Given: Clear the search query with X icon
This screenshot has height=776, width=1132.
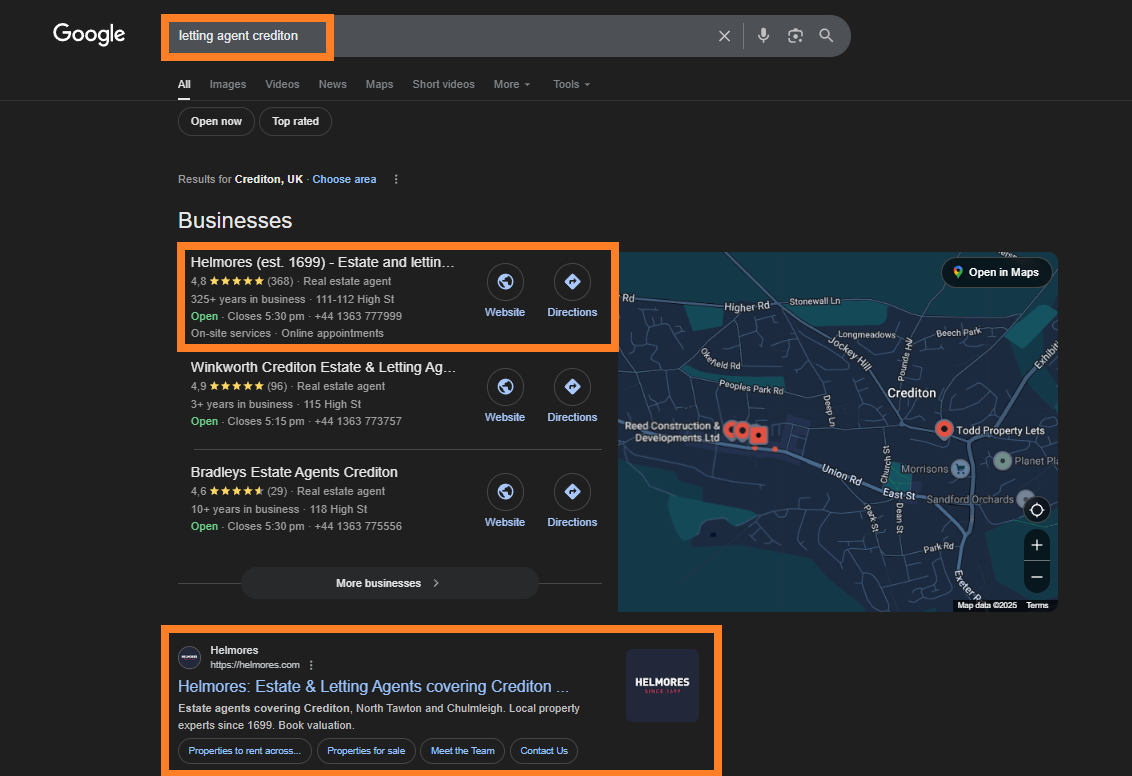Looking at the screenshot, I should pos(724,36).
